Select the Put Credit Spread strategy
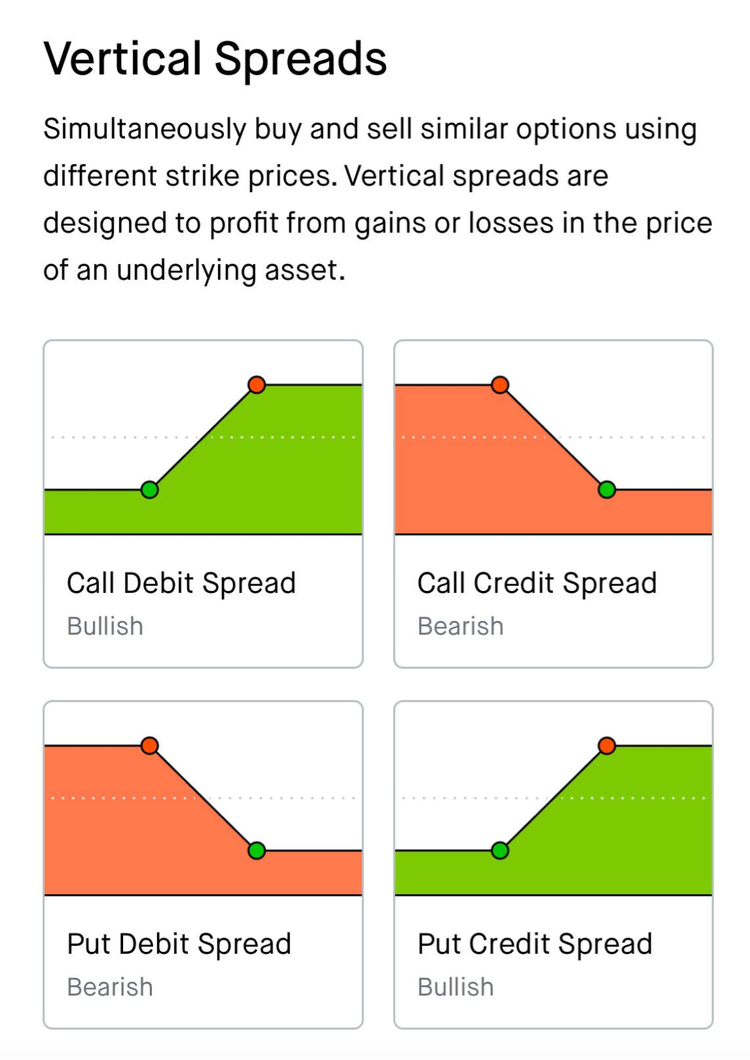The width and height of the screenshot is (750, 1060). 554,860
